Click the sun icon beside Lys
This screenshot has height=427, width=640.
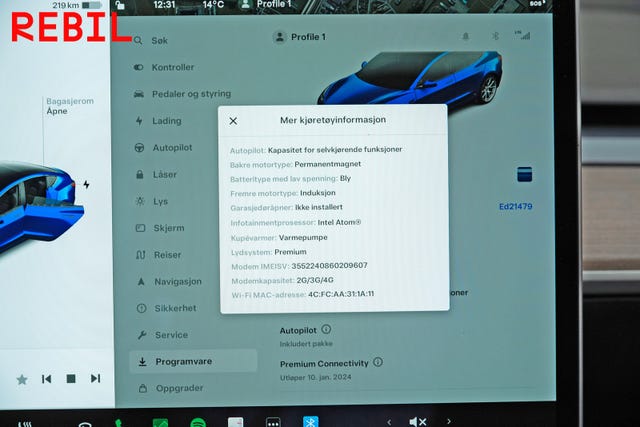click(140, 201)
